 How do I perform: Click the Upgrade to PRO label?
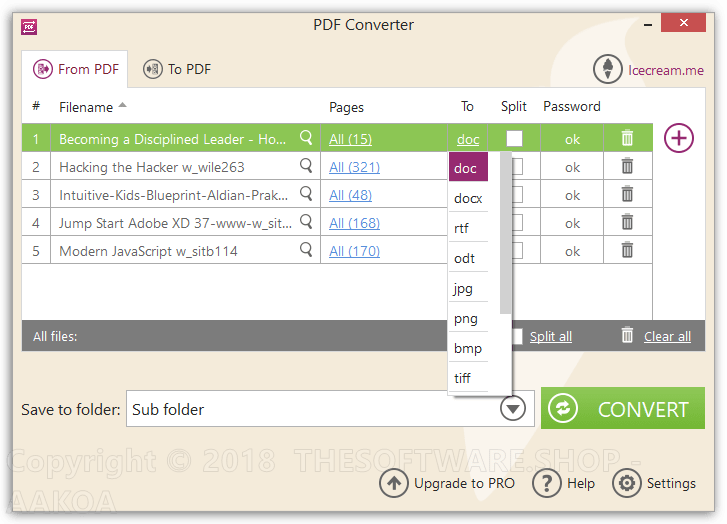click(x=464, y=483)
